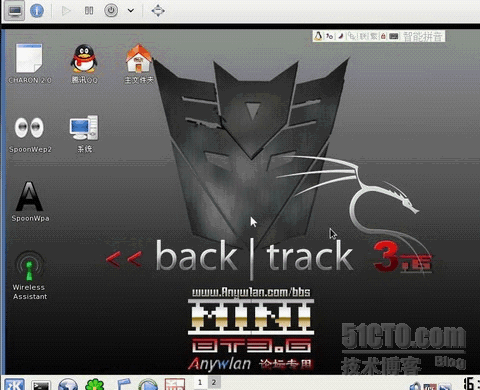
Task: Open the KDE K menu
Action: (14, 384)
